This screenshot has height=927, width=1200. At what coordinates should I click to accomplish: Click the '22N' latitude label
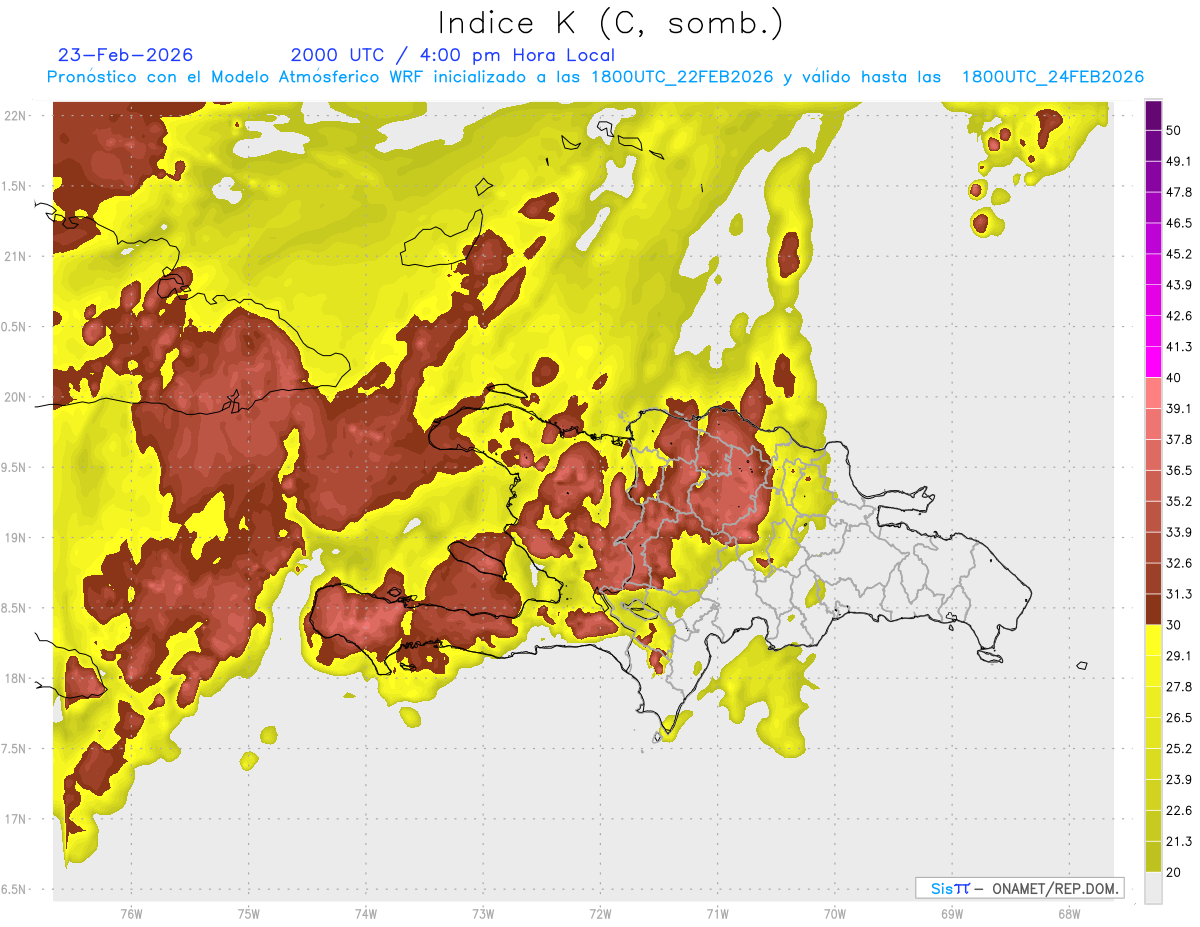click(15, 115)
